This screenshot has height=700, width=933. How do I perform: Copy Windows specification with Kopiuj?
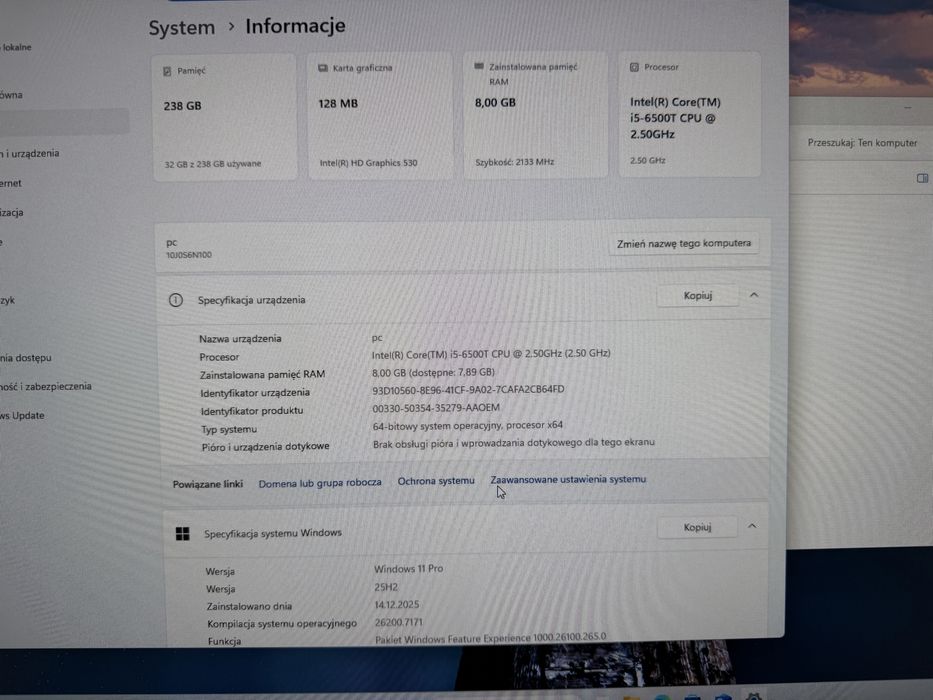[697, 527]
